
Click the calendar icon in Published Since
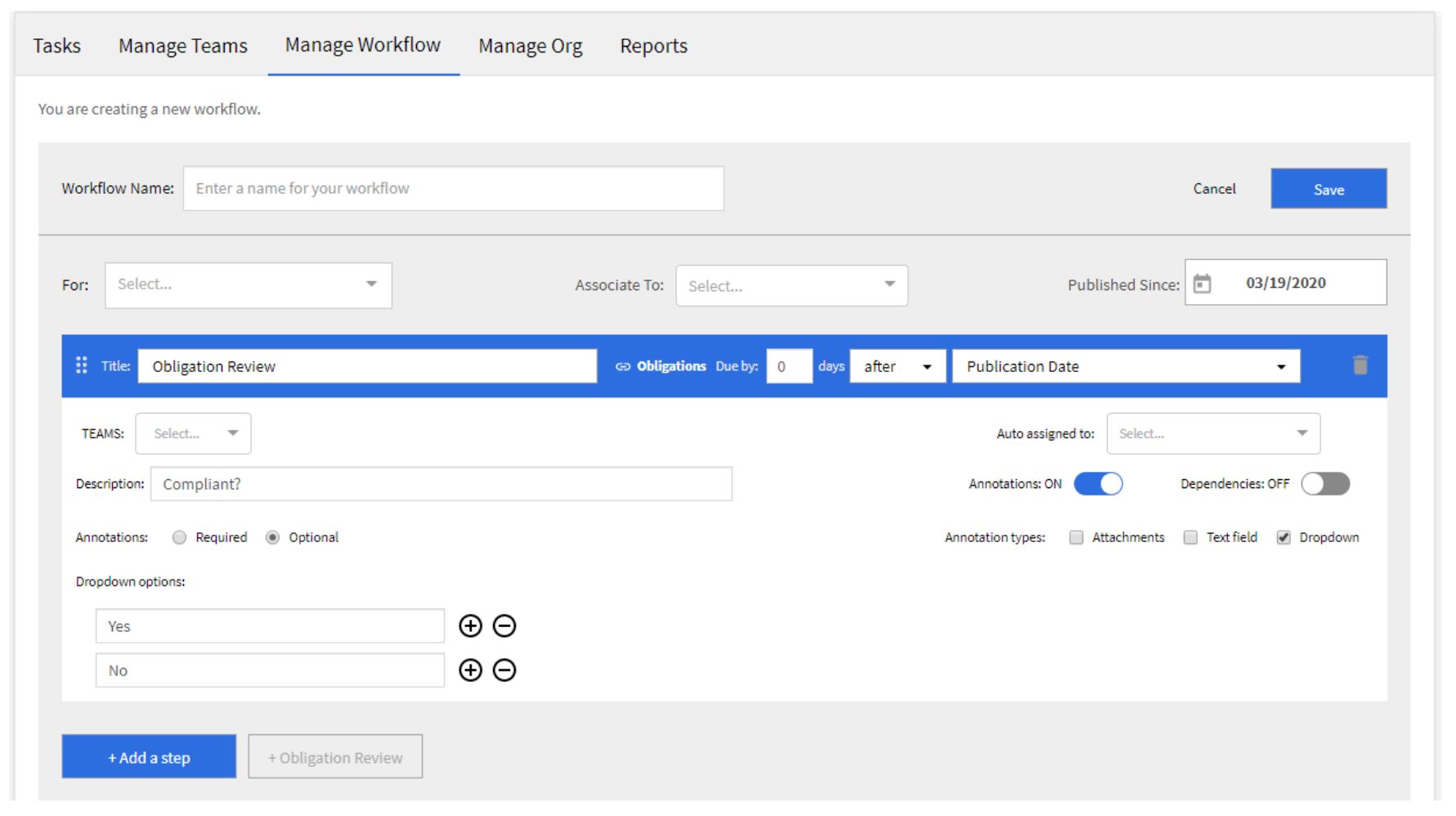pos(1202,284)
